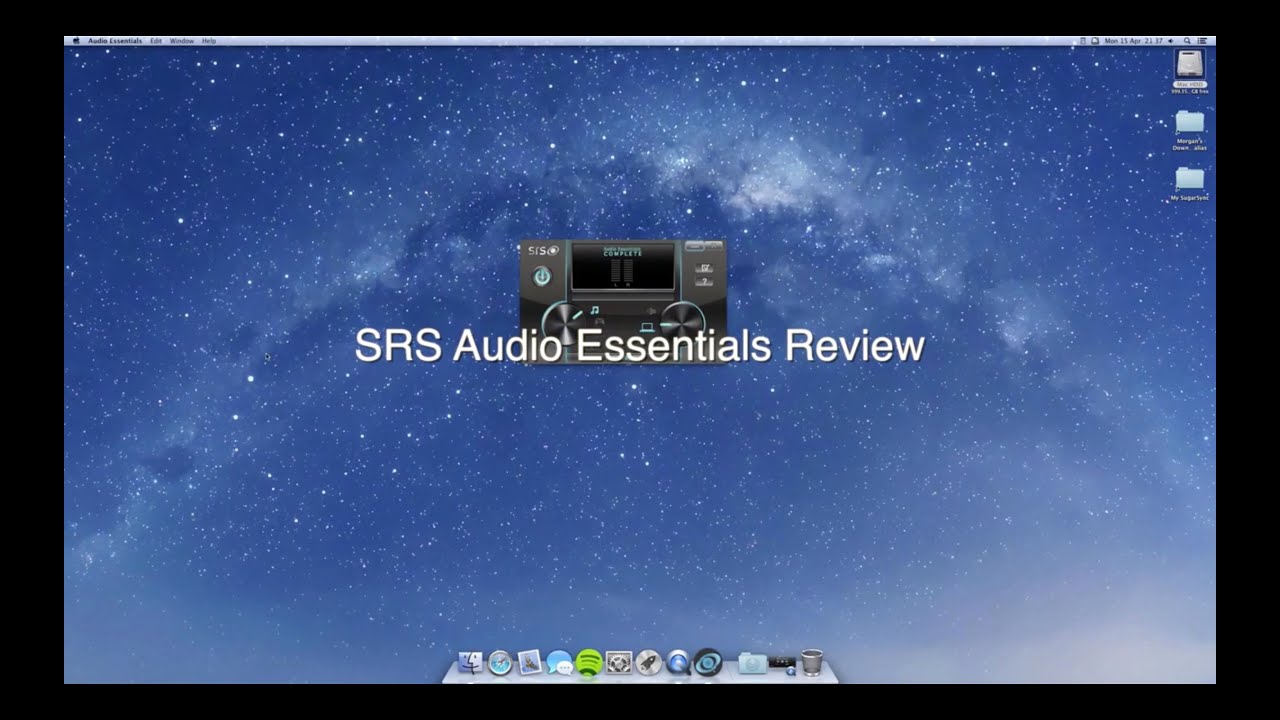
Task: Click the left content mode dial
Action: click(x=563, y=322)
